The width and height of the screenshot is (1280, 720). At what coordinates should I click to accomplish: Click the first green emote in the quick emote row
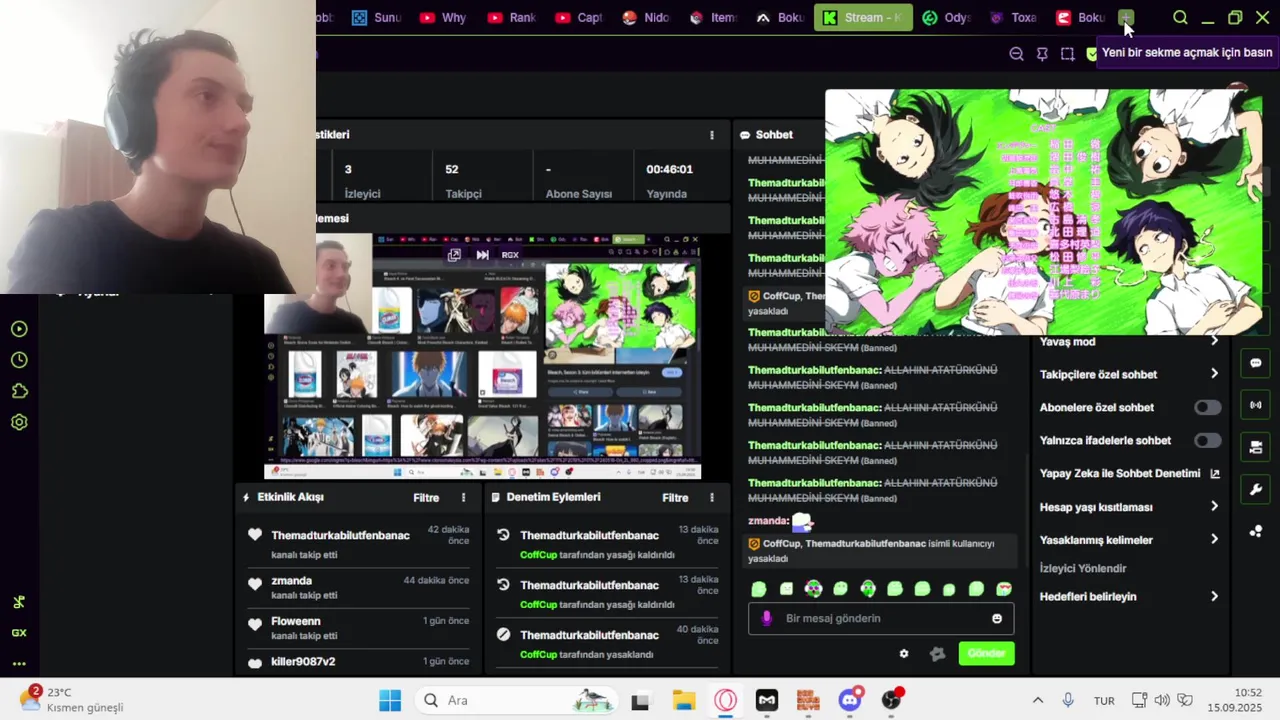coord(759,589)
